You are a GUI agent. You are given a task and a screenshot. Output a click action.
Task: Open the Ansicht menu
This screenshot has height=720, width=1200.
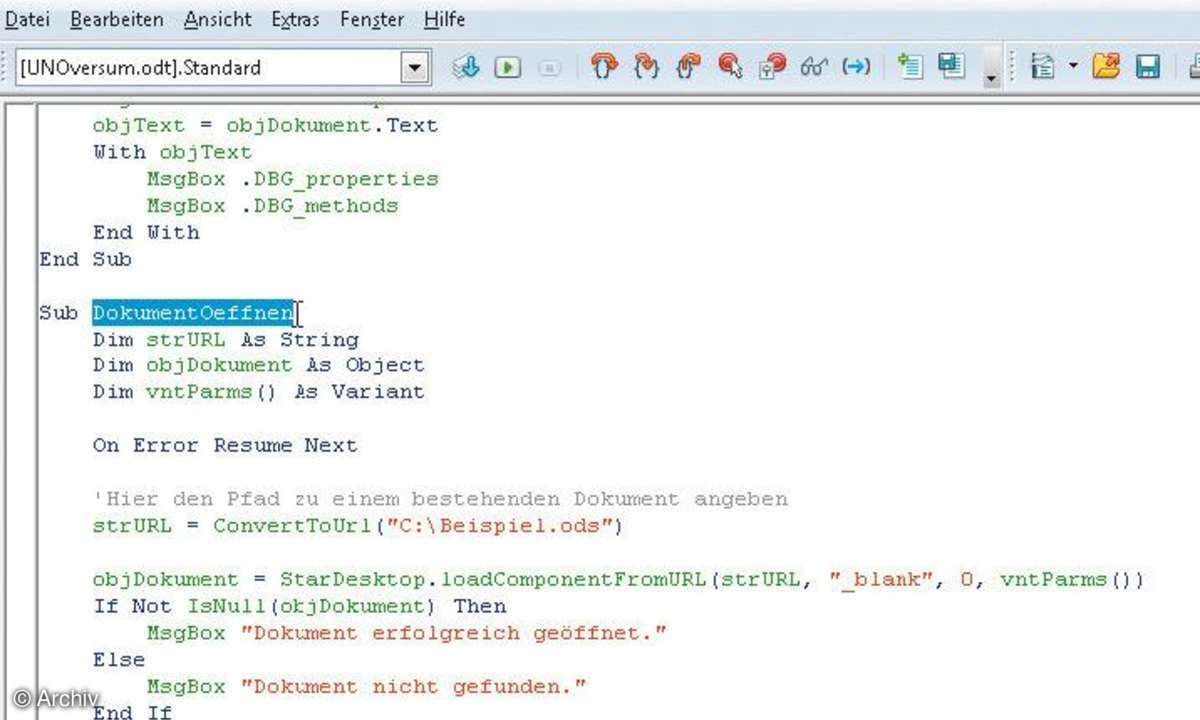click(218, 19)
